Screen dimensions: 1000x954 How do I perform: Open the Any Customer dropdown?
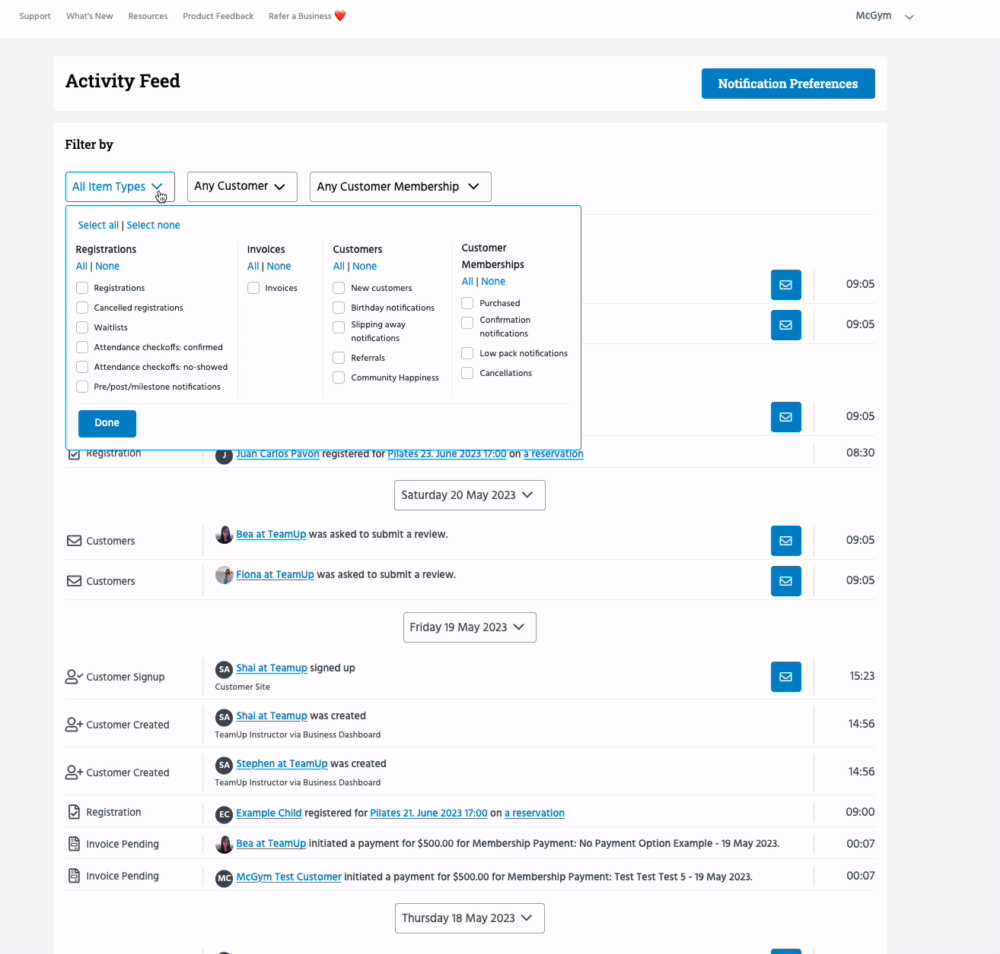coord(242,187)
